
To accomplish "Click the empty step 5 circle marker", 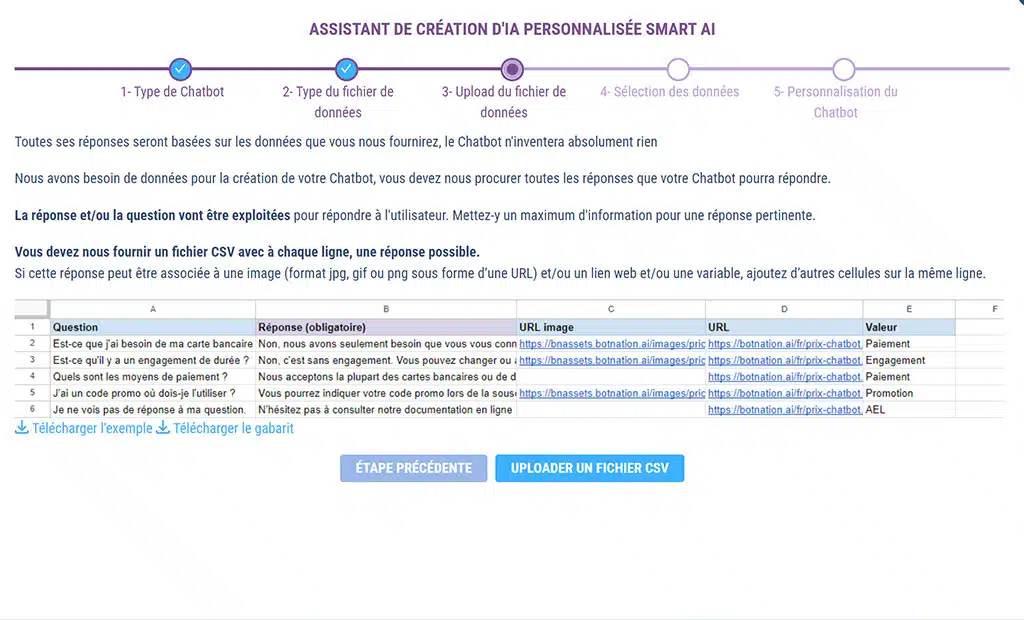I will coord(844,69).
